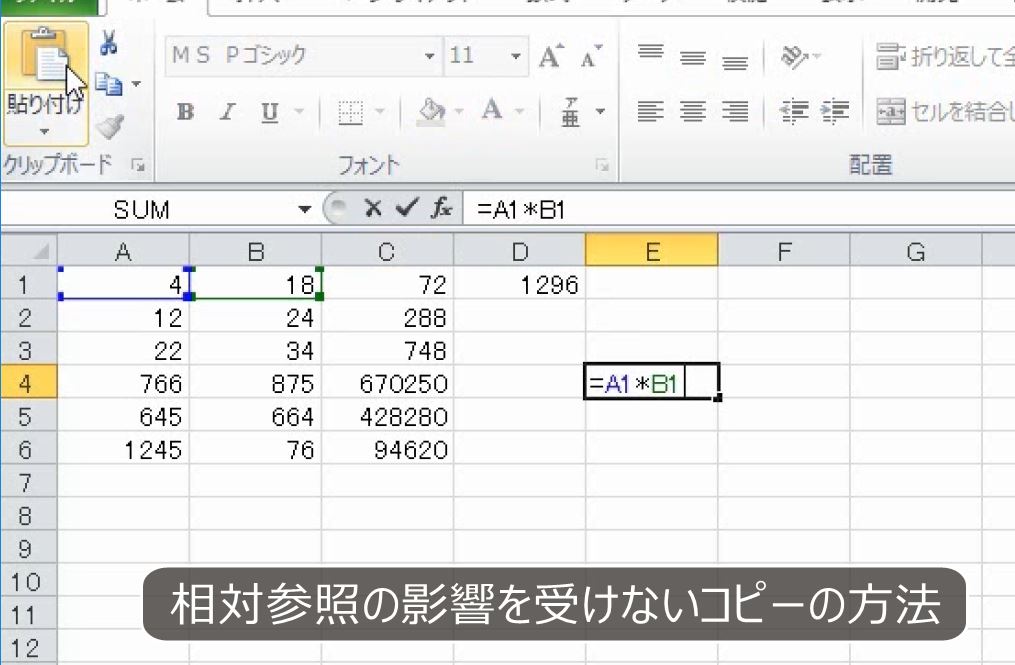Open the Insert Function fx icon
Screen dimensions: 1015x665
(x=441, y=209)
